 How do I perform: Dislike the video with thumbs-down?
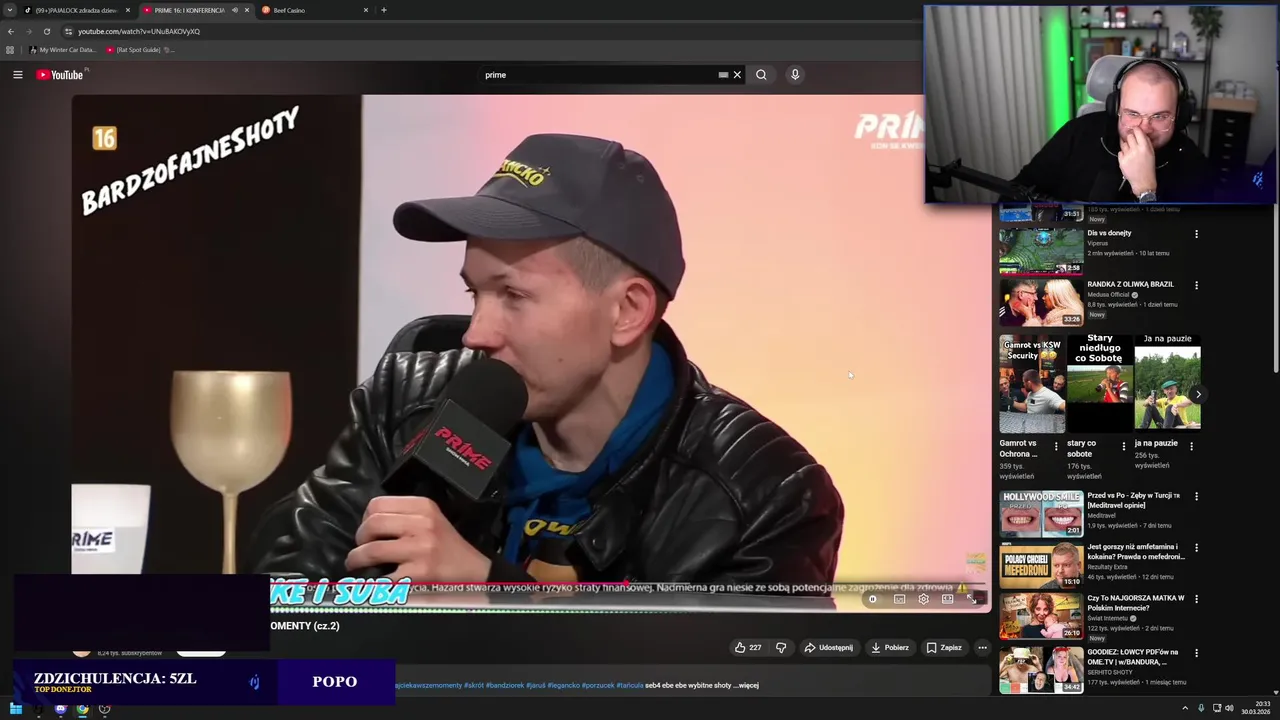click(781, 647)
